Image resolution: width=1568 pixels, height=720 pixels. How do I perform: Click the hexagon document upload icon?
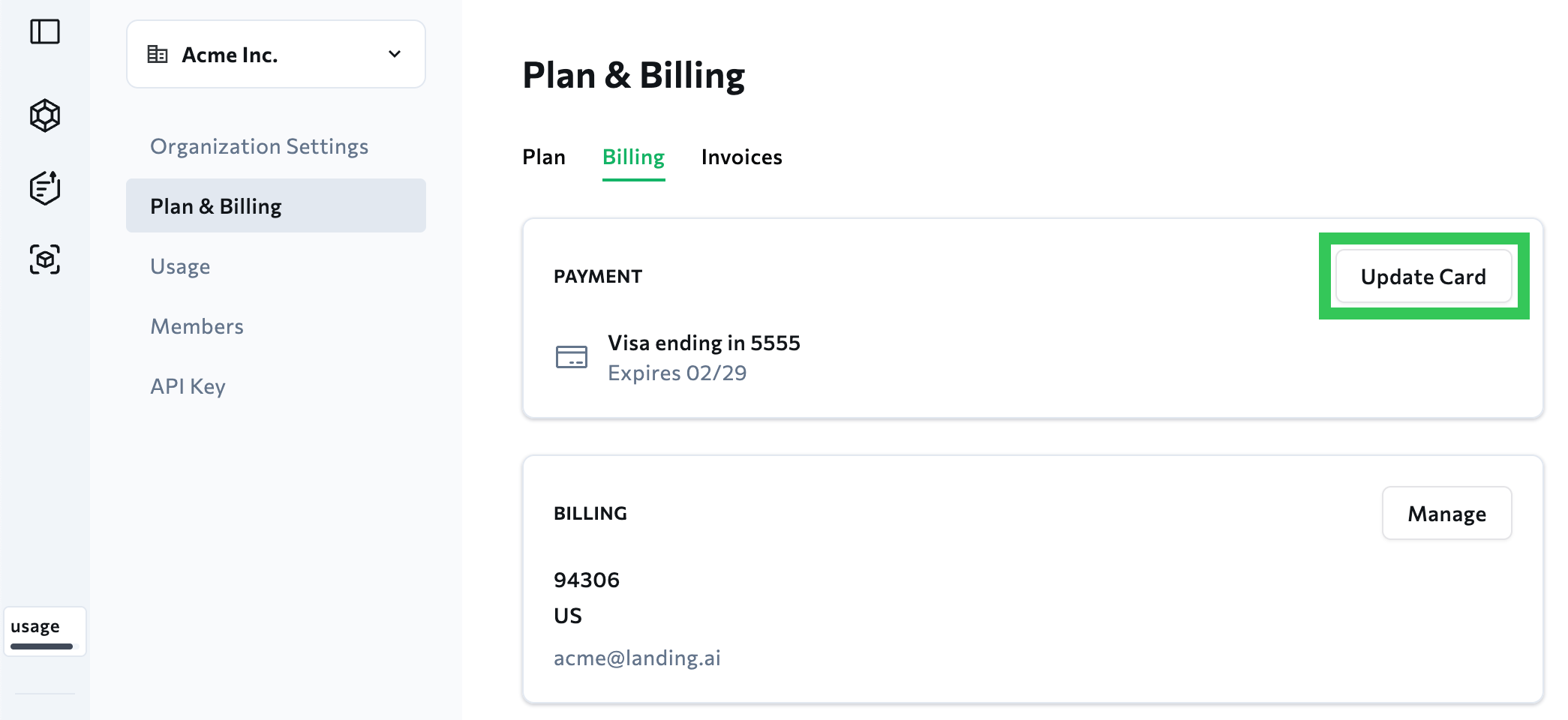[45, 187]
